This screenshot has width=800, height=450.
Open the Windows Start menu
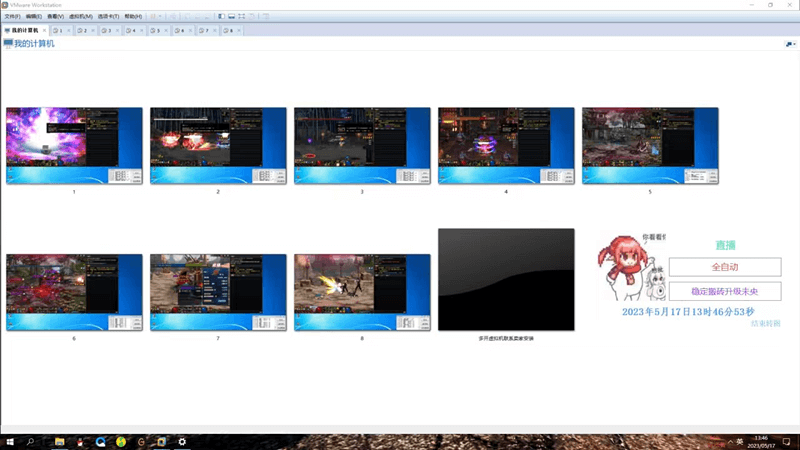pyautogui.click(x=10, y=442)
